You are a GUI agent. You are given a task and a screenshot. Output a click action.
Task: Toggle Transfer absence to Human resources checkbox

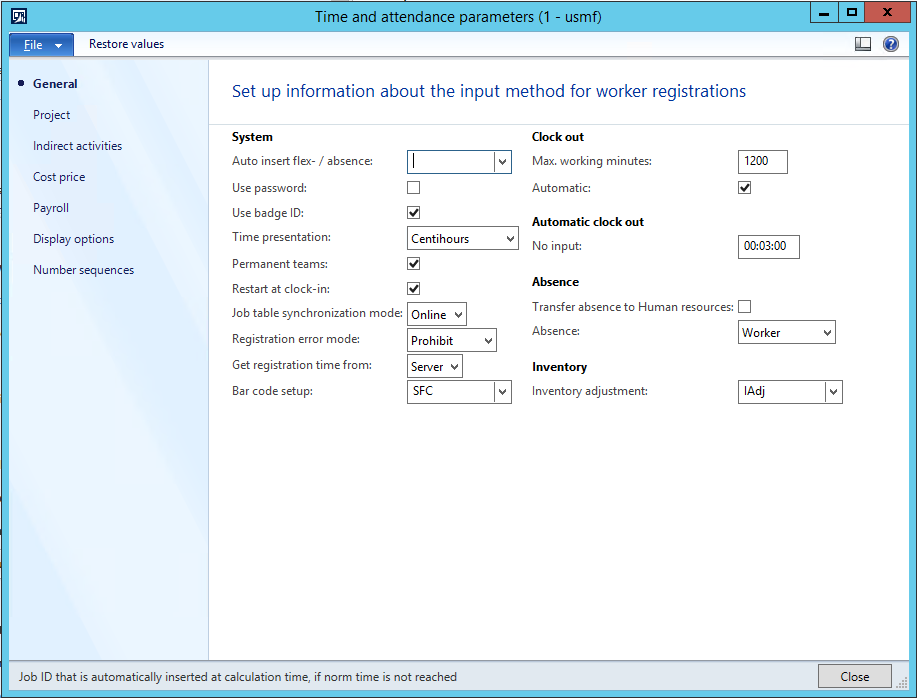[x=744, y=307]
